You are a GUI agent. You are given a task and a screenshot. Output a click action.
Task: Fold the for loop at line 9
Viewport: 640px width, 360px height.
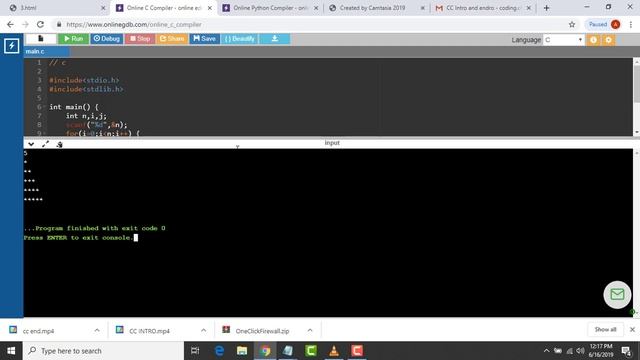[44, 133]
